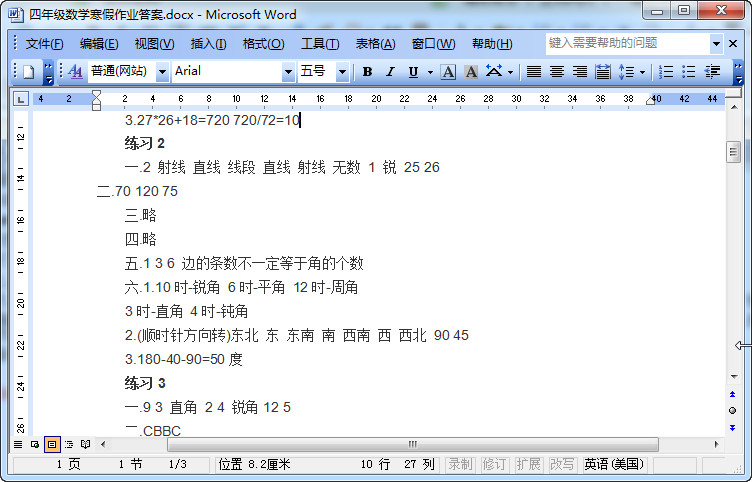The image size is (752, 482).
Task: Click the line 二.70 120 75
Action: [137, 191]
